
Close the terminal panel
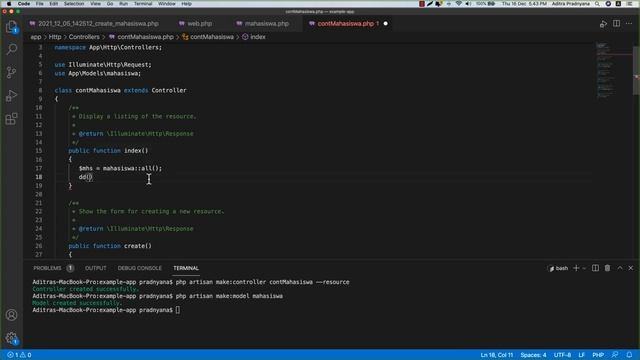pyautogui.click(x=631, y=268)
